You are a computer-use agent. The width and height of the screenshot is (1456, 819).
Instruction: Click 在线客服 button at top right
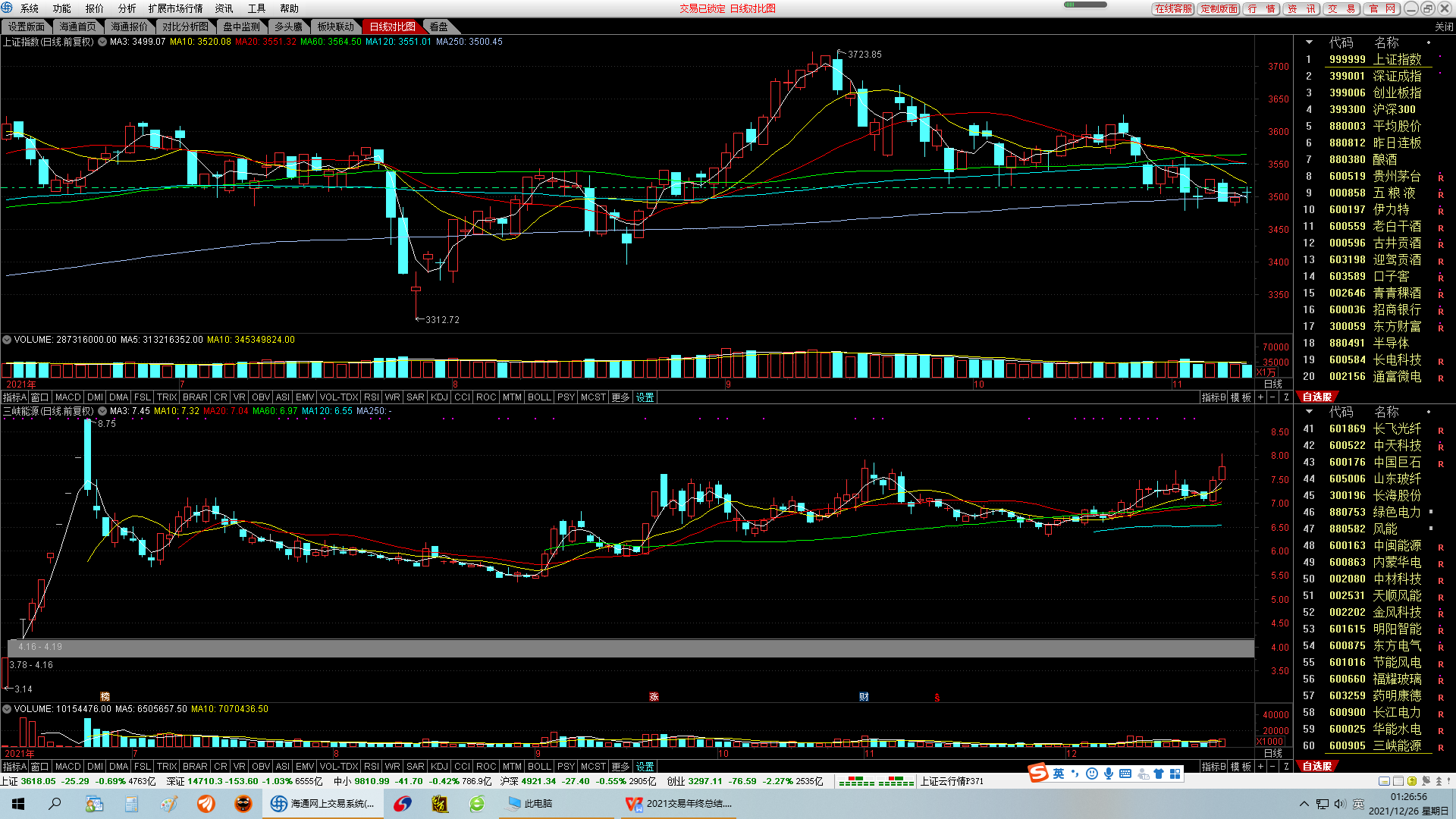(1173, 8)
